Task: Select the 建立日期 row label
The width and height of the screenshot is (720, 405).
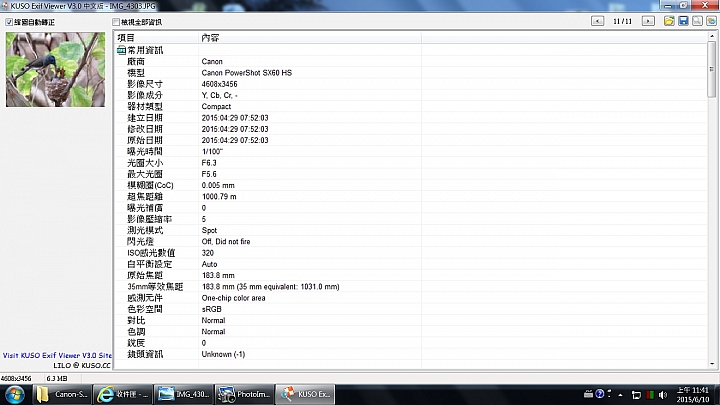Action: pyautogui.click(x=145, y=118)
